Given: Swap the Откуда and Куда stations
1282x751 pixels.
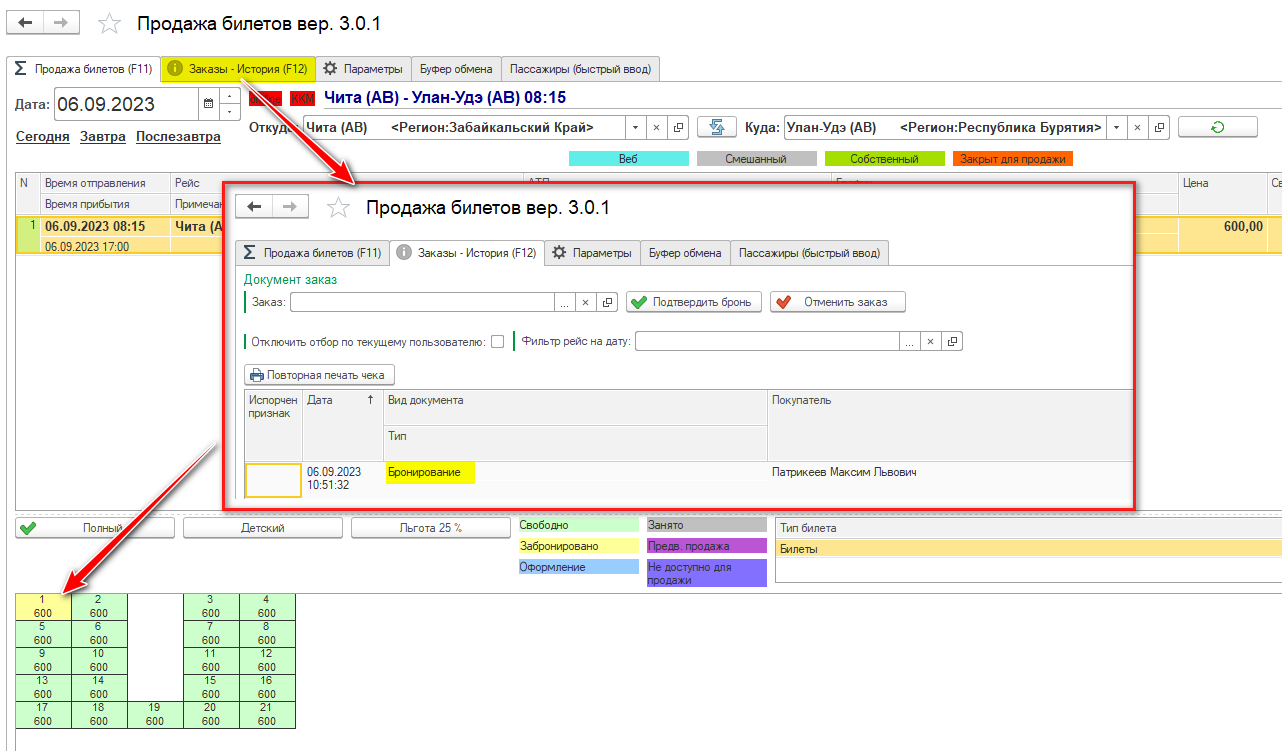Looking at the screenshot, I should coord(716,128).
